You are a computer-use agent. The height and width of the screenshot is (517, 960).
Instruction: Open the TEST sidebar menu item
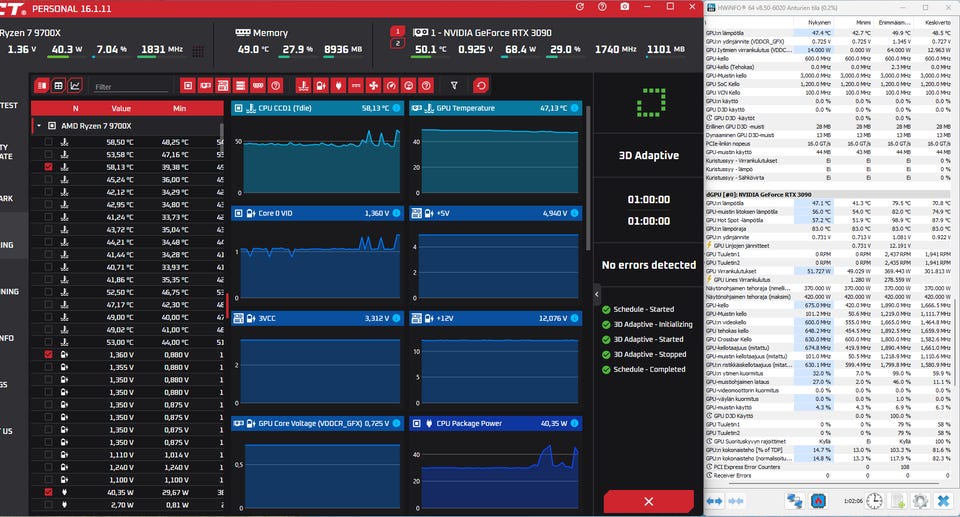click(x=9, y=105)
